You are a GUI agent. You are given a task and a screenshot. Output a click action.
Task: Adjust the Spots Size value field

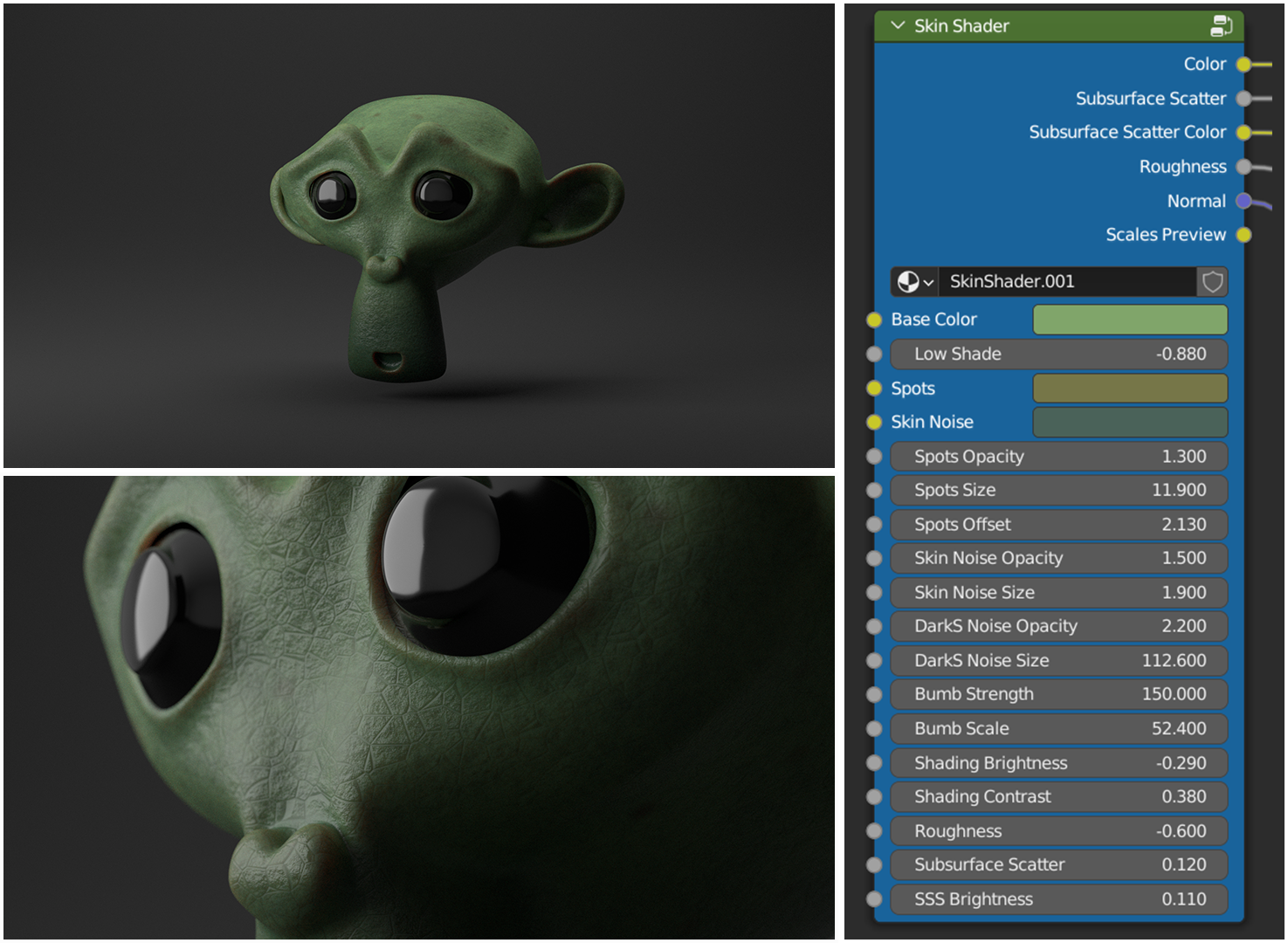click(1059, 491)
